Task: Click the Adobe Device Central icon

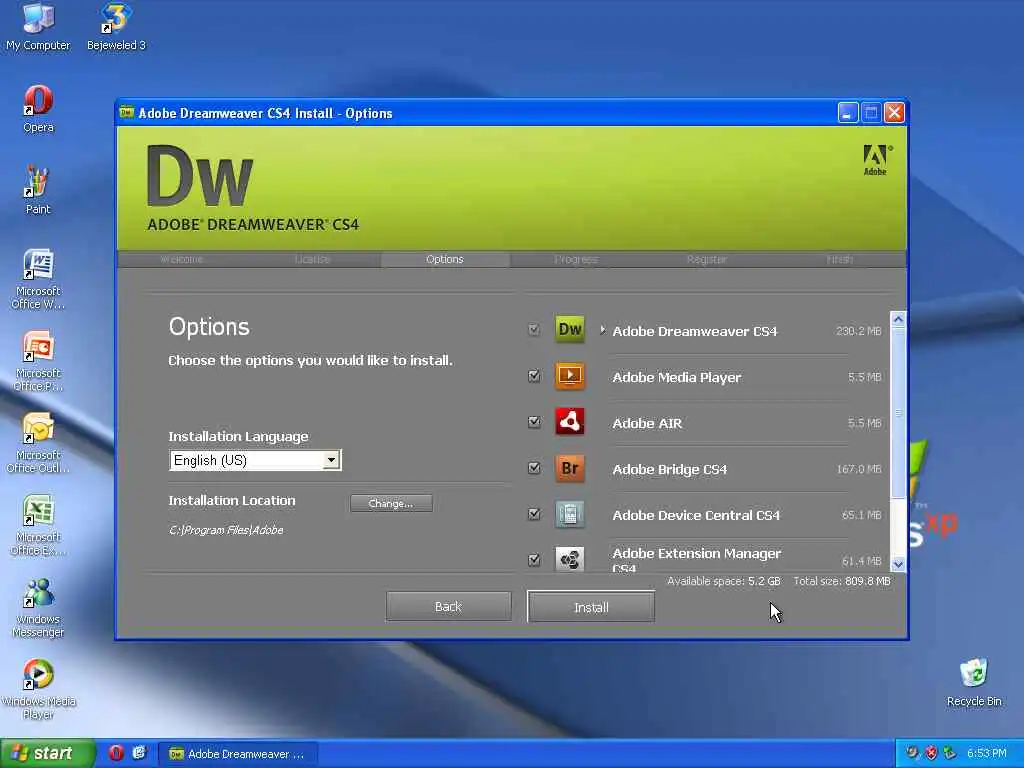Action: pyautogui.click(x=569, y=514)
